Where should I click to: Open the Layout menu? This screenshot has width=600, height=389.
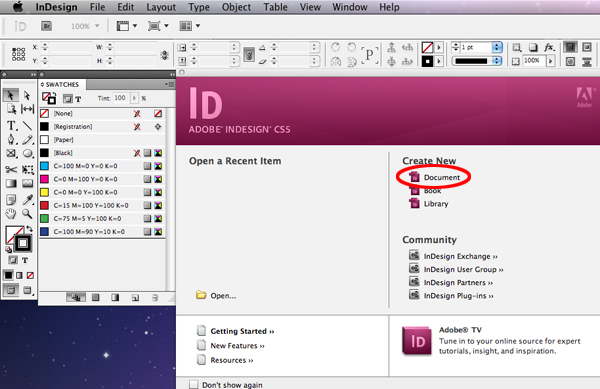pos(161,7)
